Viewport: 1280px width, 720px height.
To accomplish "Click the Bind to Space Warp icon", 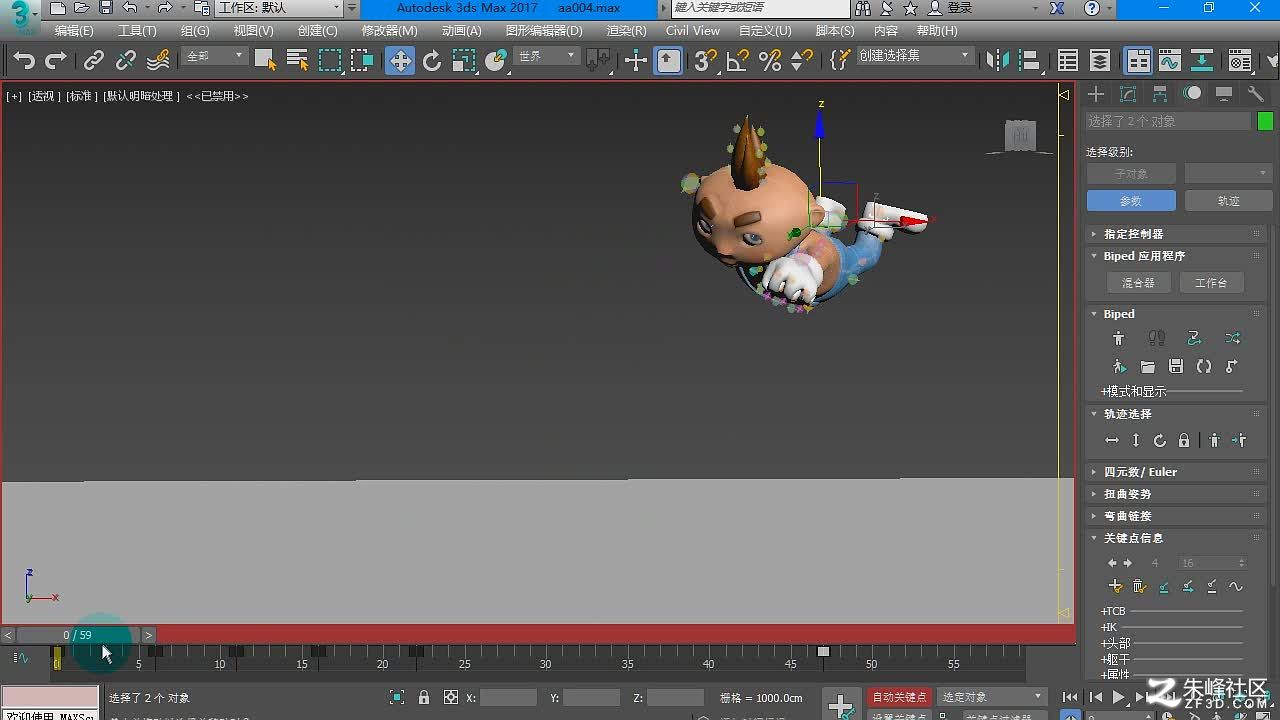I will pyautogui.click(x=158, y=61).
